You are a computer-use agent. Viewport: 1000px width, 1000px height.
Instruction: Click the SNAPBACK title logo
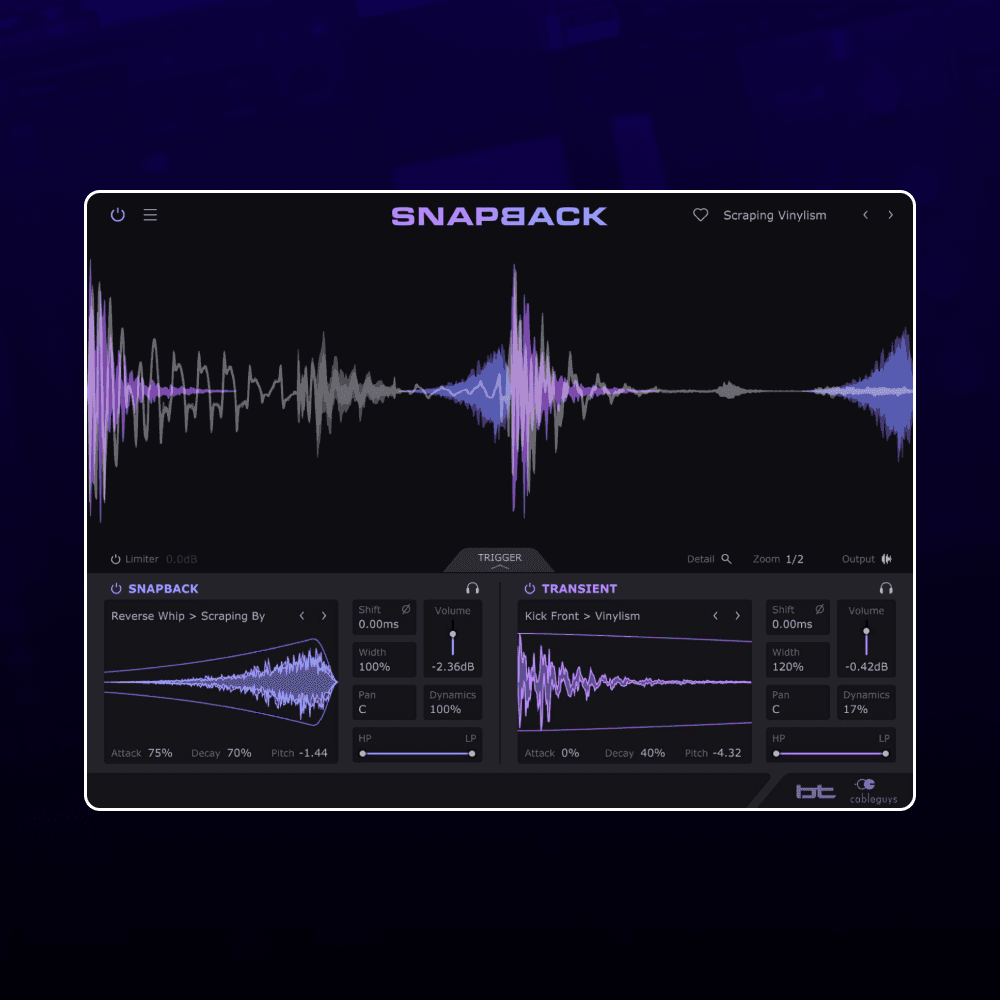(x=499, y=216)
